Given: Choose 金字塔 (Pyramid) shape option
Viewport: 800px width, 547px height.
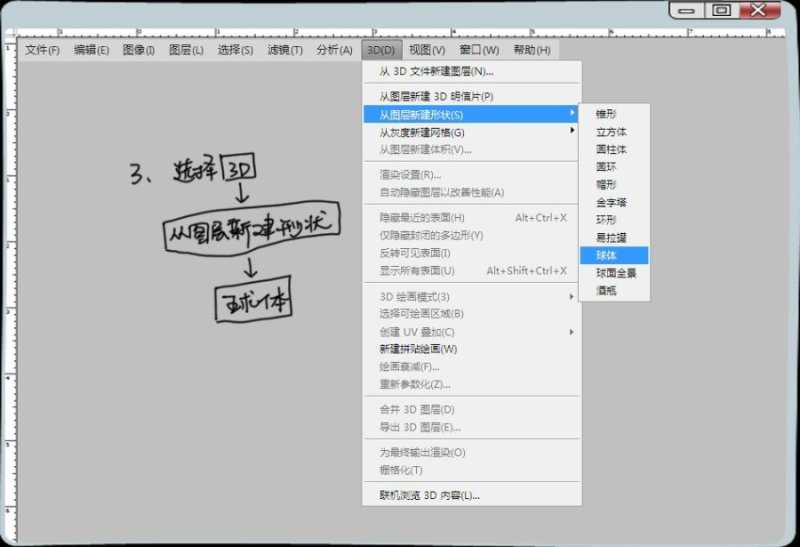Looking at the screenshot, I should 611,202.
